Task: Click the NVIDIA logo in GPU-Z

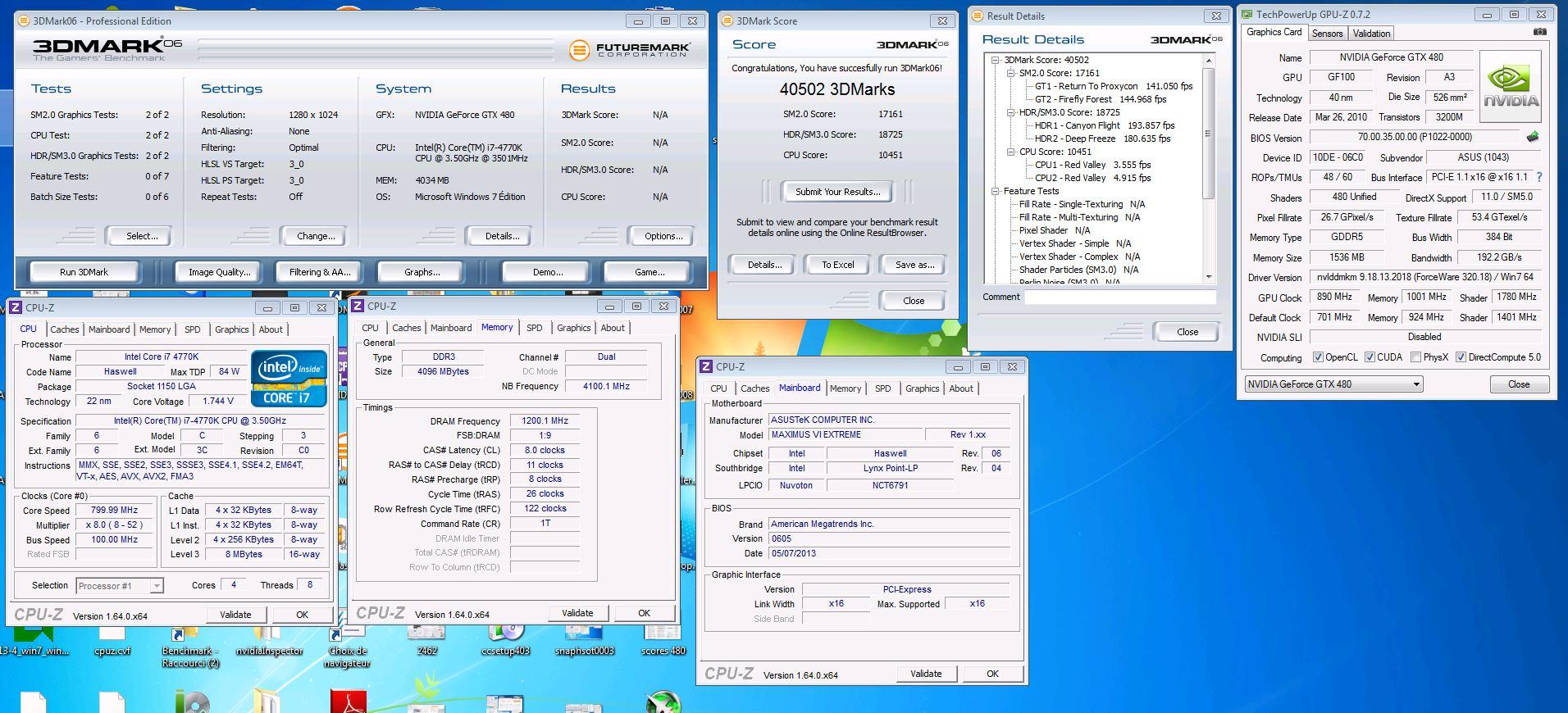Action: click(x=1511, y=87)
